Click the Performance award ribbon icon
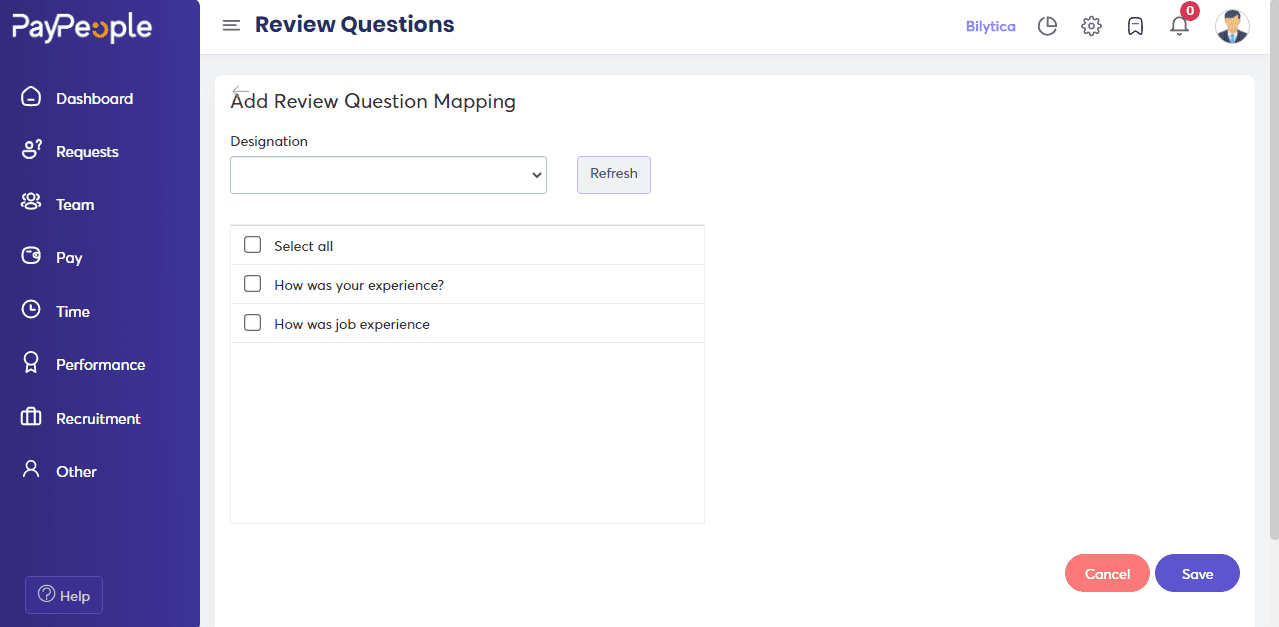The width and height of the screenshot is (1279, 627). (x=31, y=363)
